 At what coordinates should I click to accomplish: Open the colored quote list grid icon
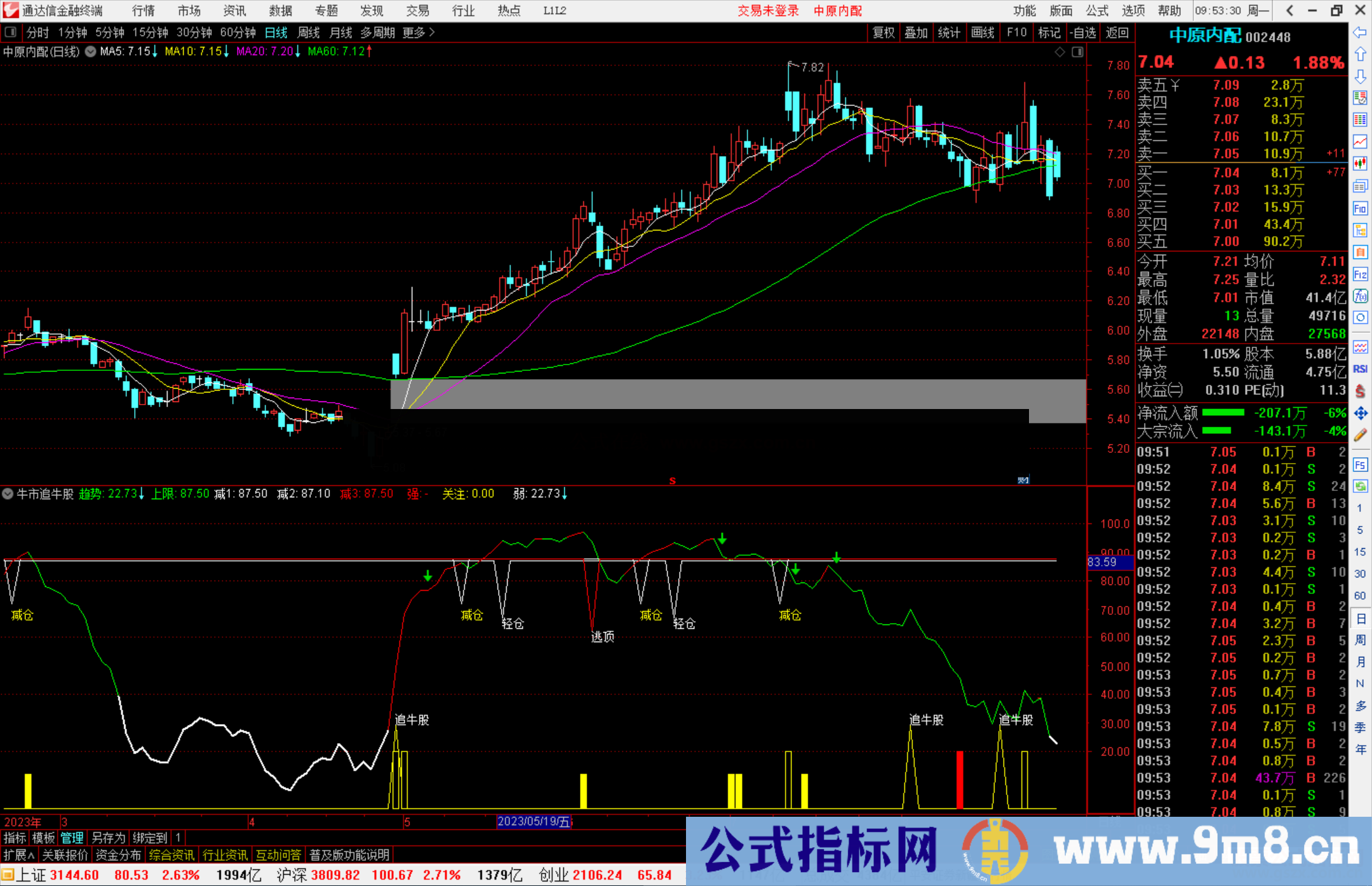[x=1360, y=120]
